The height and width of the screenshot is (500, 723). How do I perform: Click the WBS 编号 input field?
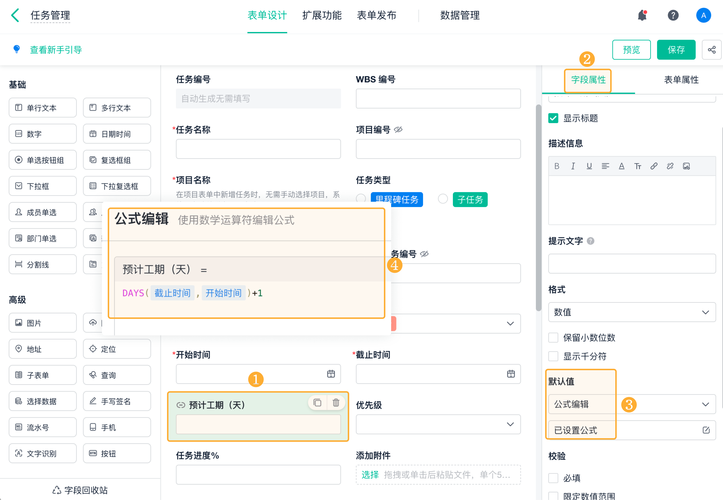(x=438, y=98)
